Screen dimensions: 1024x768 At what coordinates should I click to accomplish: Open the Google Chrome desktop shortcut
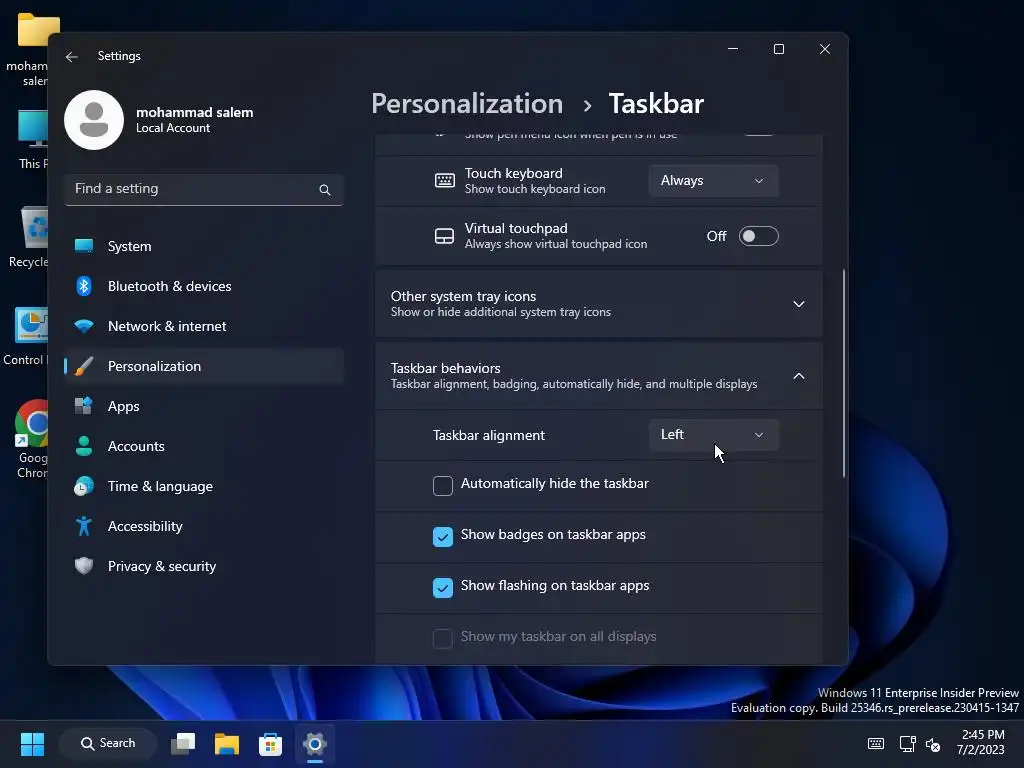33,439
